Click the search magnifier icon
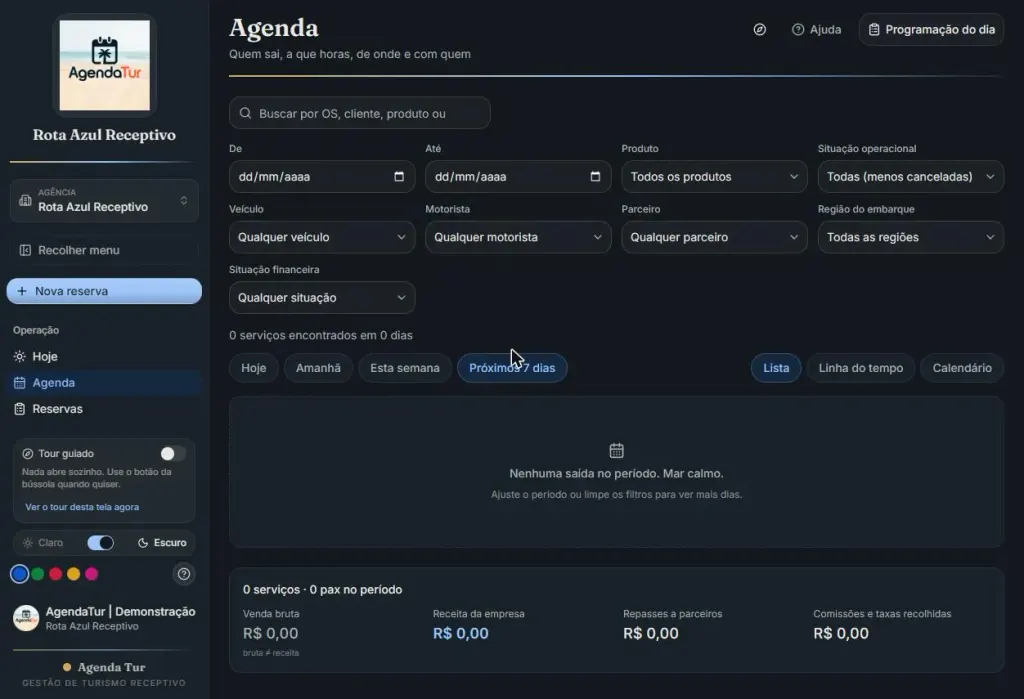This screenshot has width=1024, height=699. pos(246,113)
